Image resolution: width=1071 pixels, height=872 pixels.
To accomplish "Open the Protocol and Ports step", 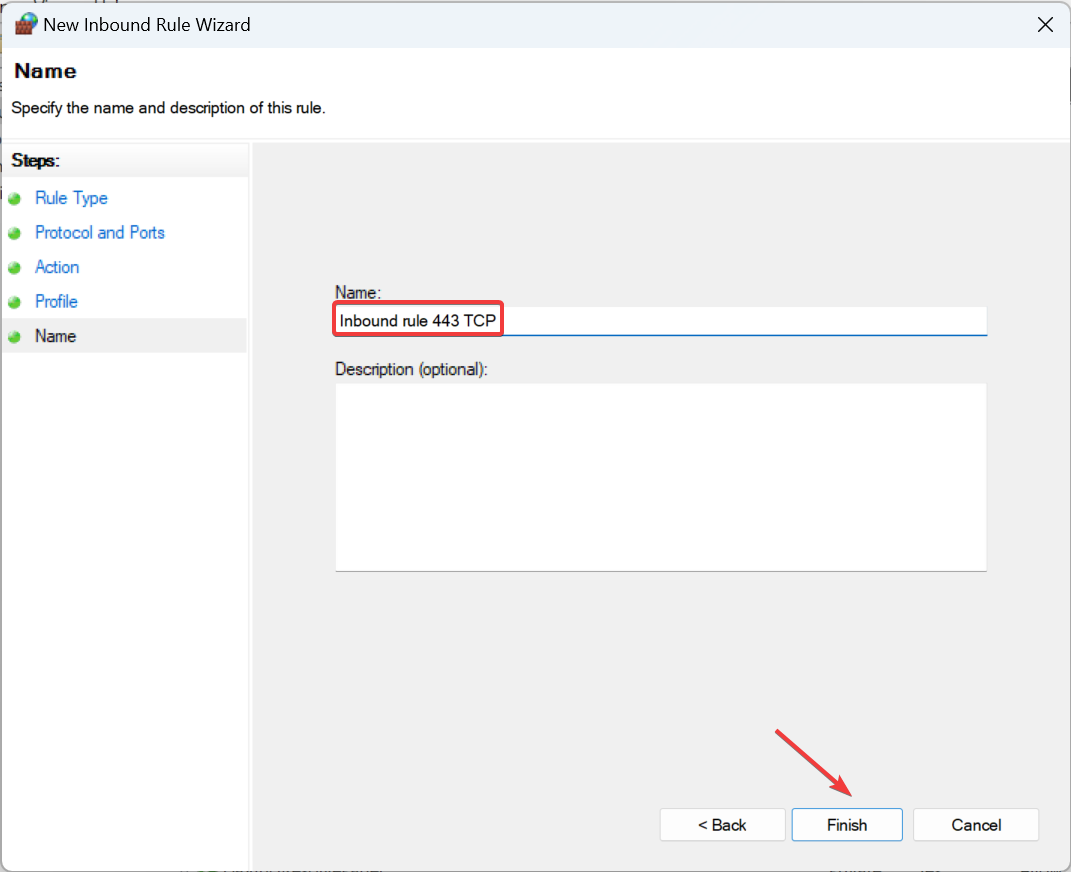I will [x=100, y=232].
